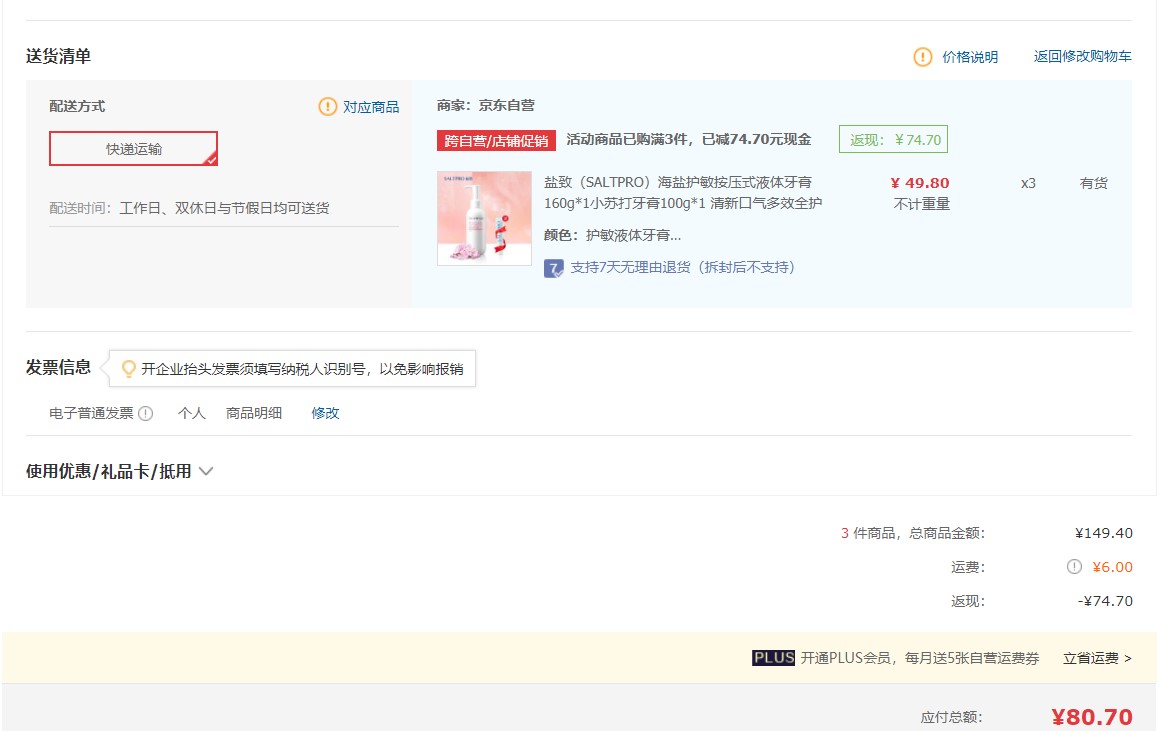The height and width of the screenshot is (731, 1176).
Task: Click the quantity x3 text
Action: (x=1028, y=183)
